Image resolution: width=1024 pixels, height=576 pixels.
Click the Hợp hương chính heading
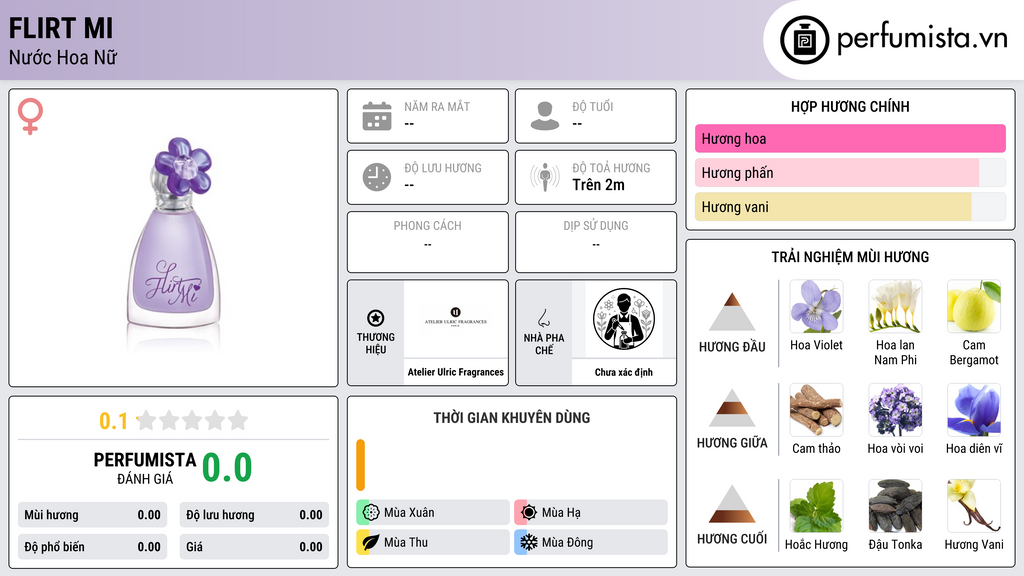pos(850,106)
